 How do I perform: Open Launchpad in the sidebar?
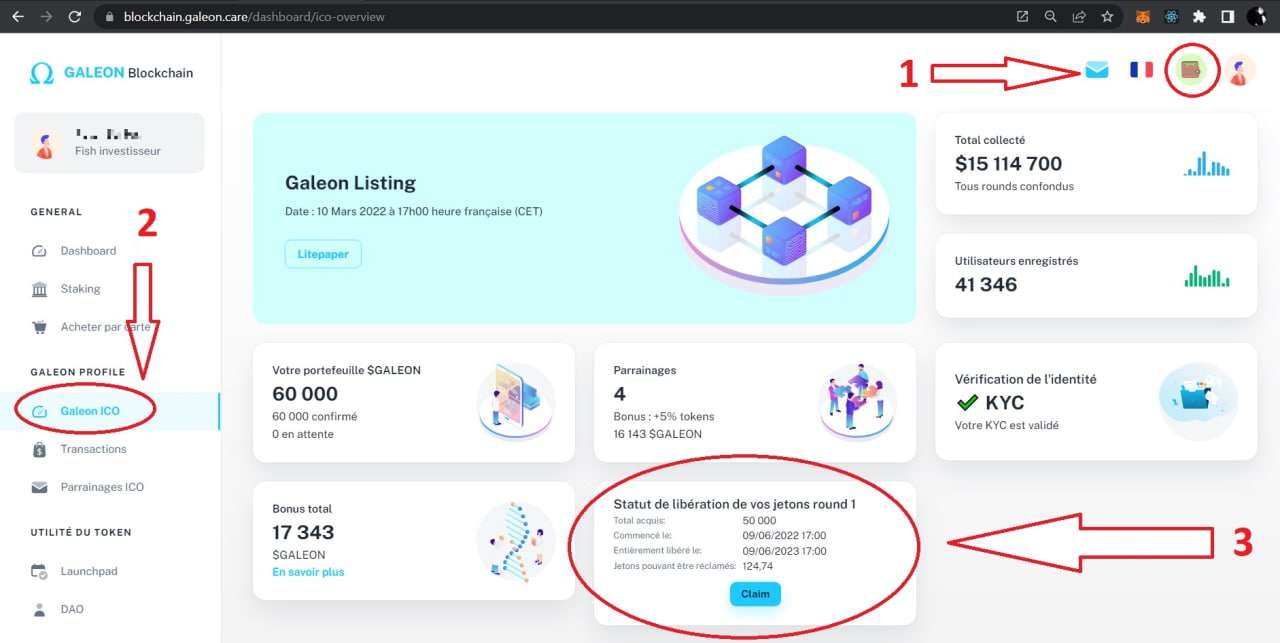click(89, 571)
